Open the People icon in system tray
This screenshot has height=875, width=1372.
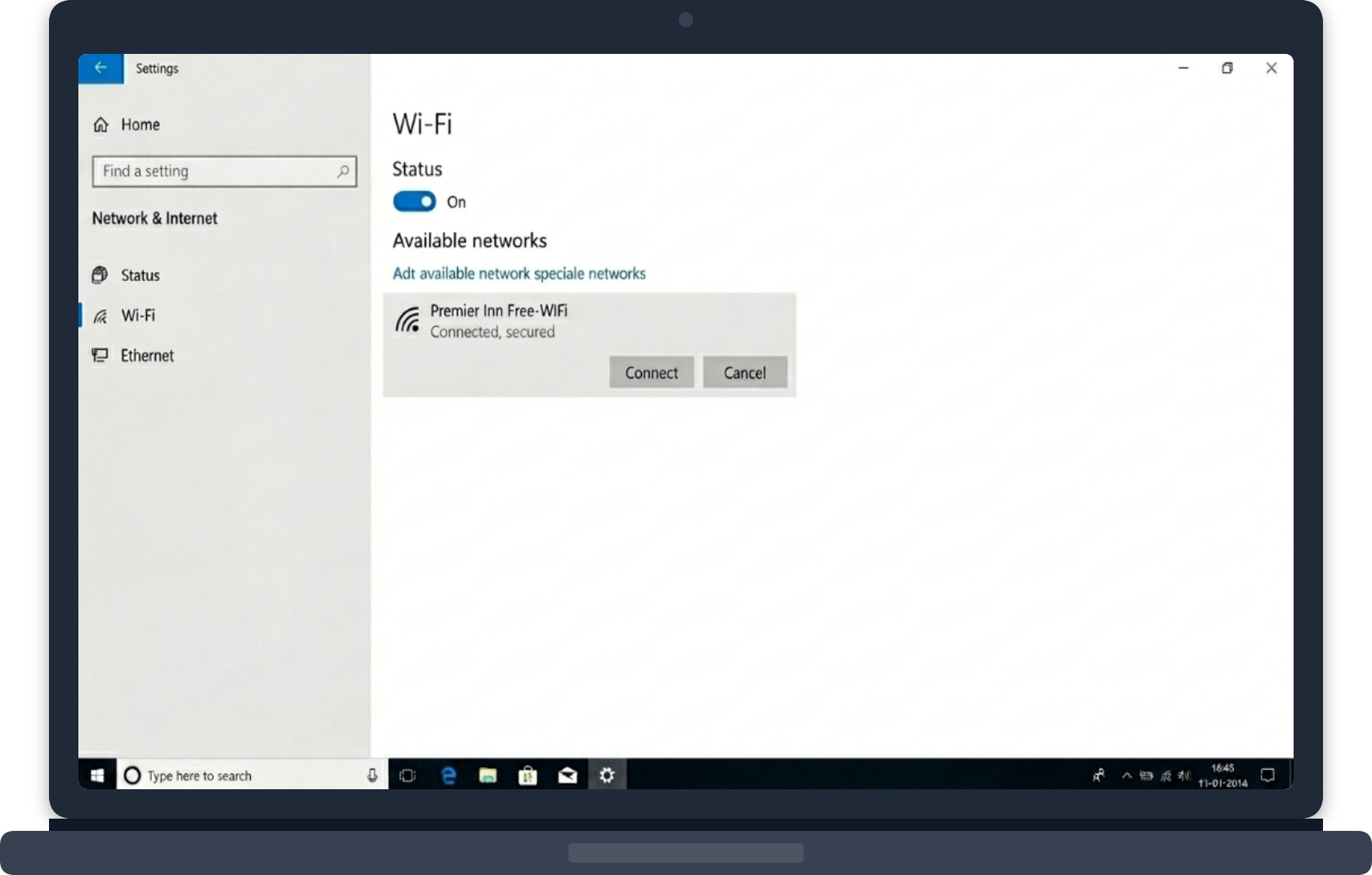coord(1099,775)
